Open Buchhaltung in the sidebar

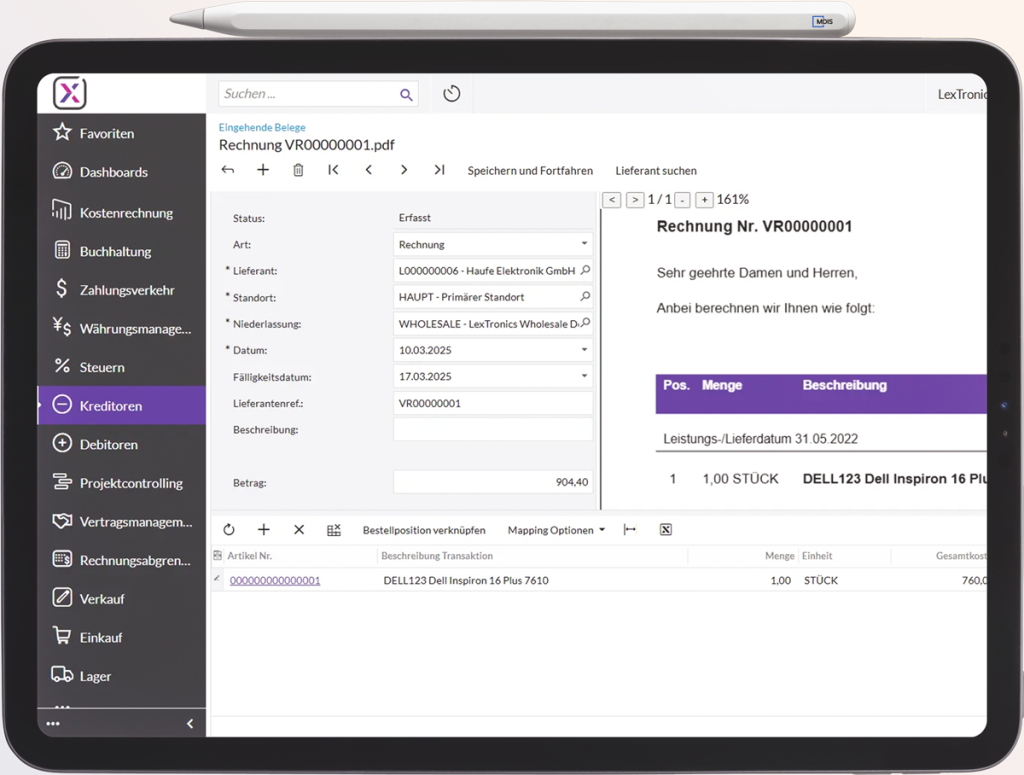coord(115,251)
